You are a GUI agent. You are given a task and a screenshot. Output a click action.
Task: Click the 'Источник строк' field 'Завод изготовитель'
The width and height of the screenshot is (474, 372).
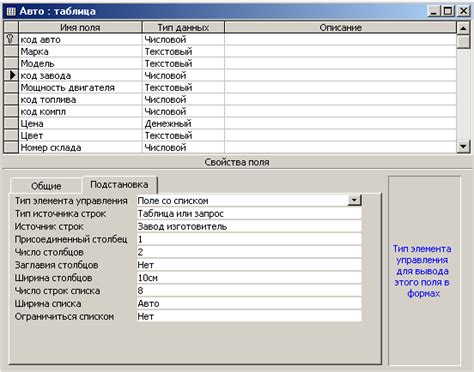click(249, 226)
